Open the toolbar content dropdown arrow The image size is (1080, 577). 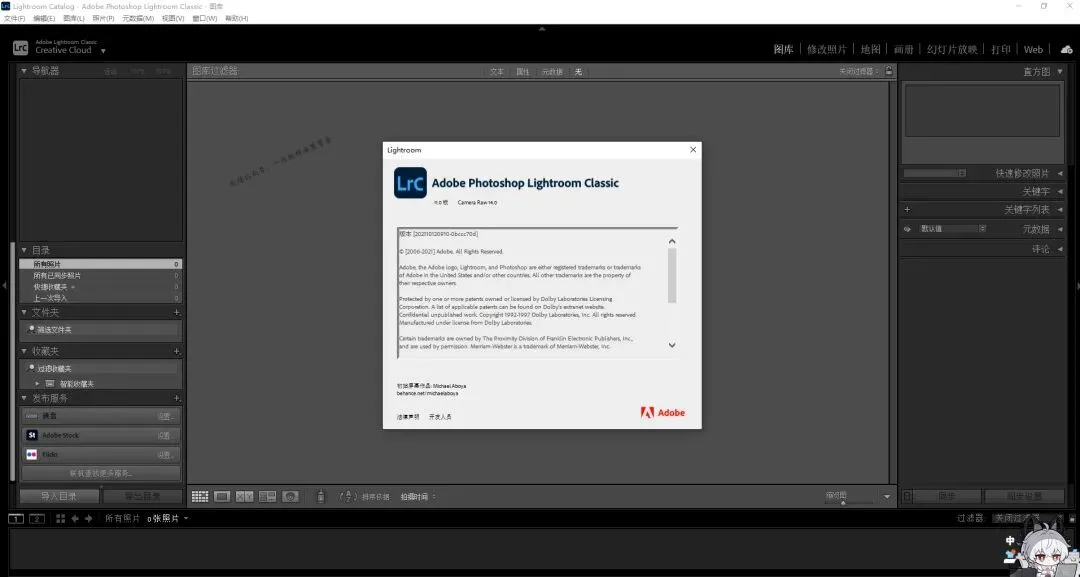(886, 496)
